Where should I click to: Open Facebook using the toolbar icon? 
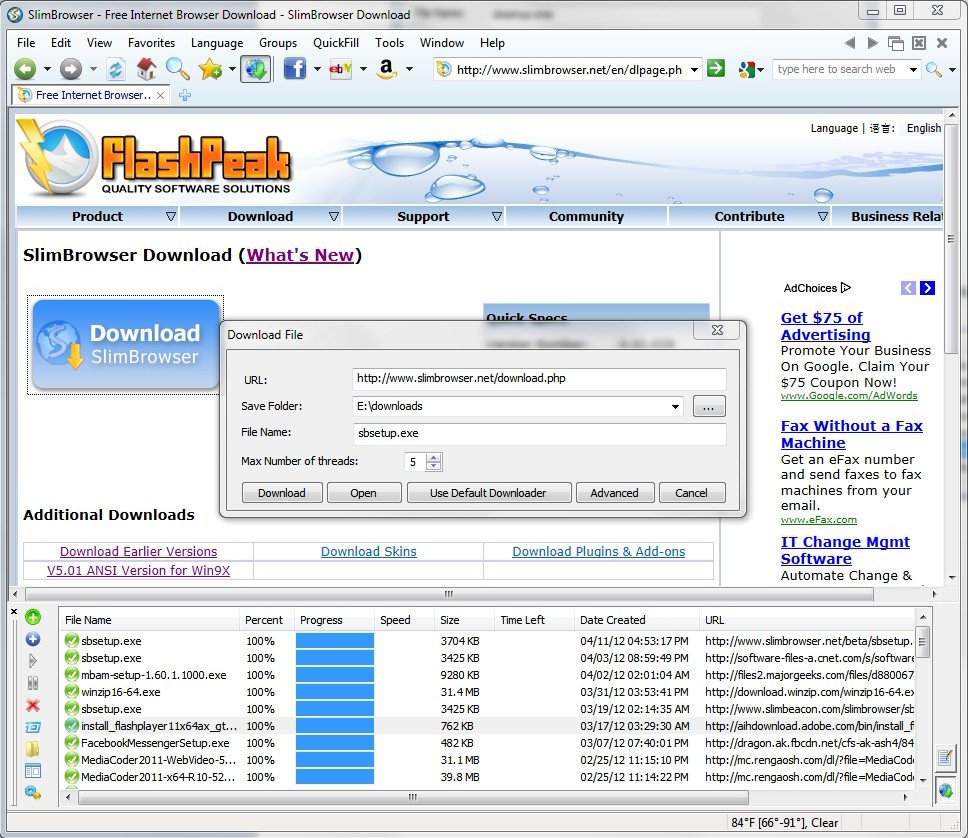[x=295, y=69]
